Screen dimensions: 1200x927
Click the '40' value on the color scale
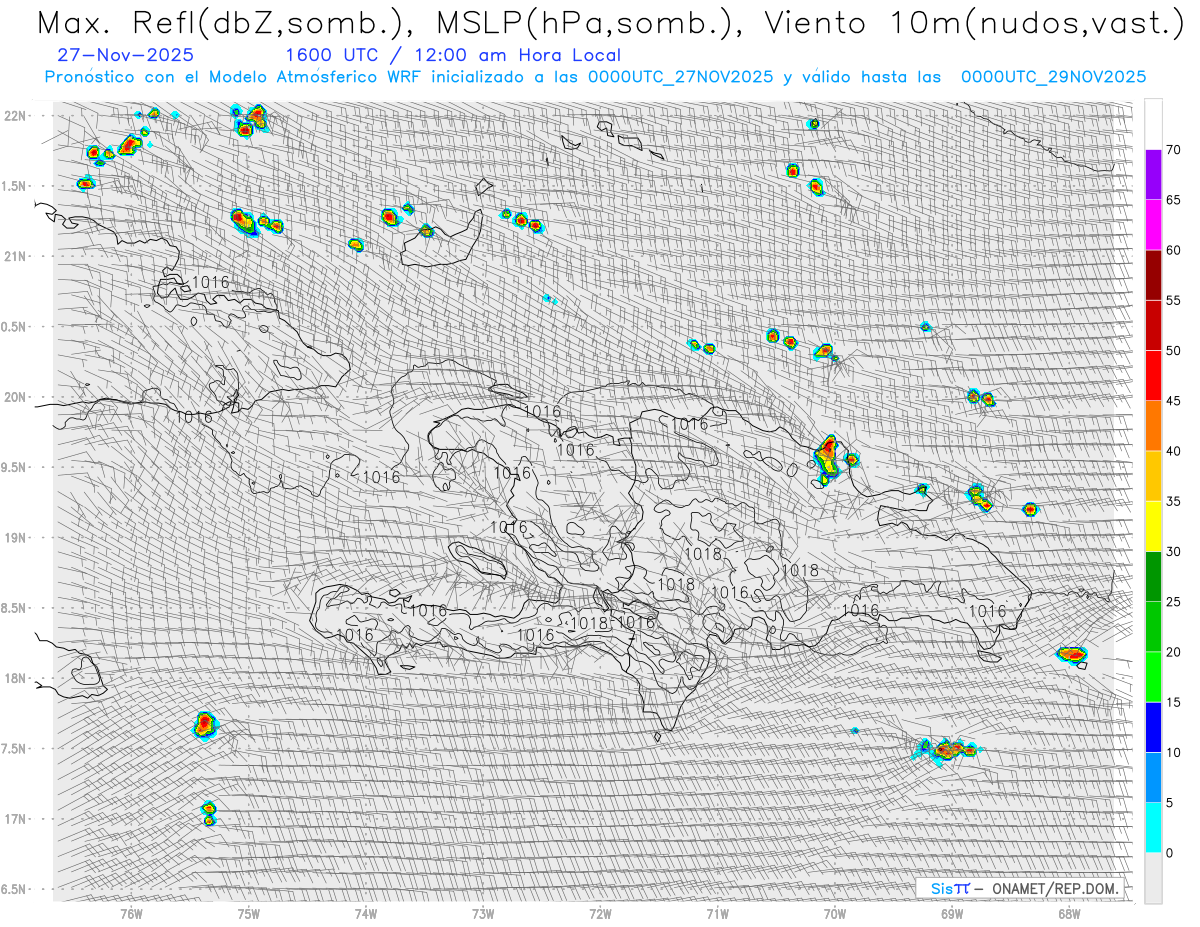1173,451
